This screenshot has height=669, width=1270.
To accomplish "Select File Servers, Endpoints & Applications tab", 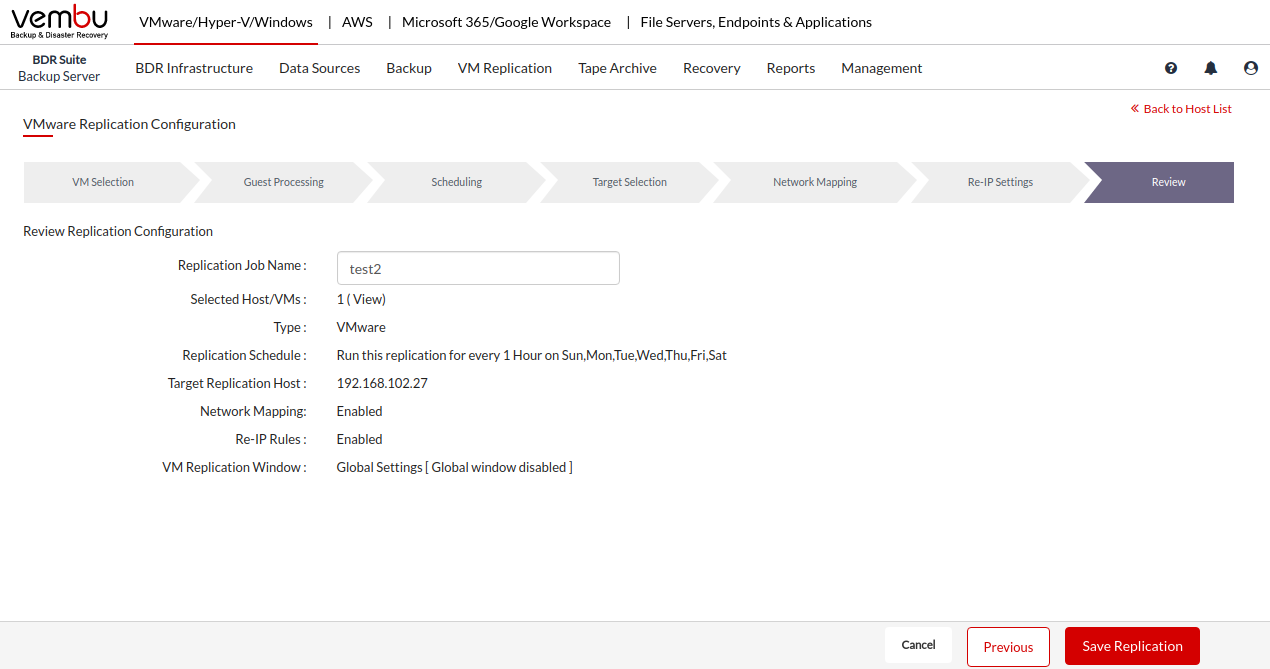I will 755,22.
